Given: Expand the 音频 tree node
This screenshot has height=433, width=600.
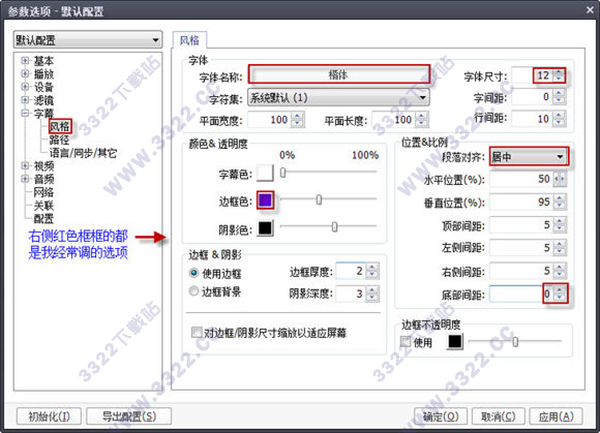Looking at the screenshot, I should click(25, 179).
